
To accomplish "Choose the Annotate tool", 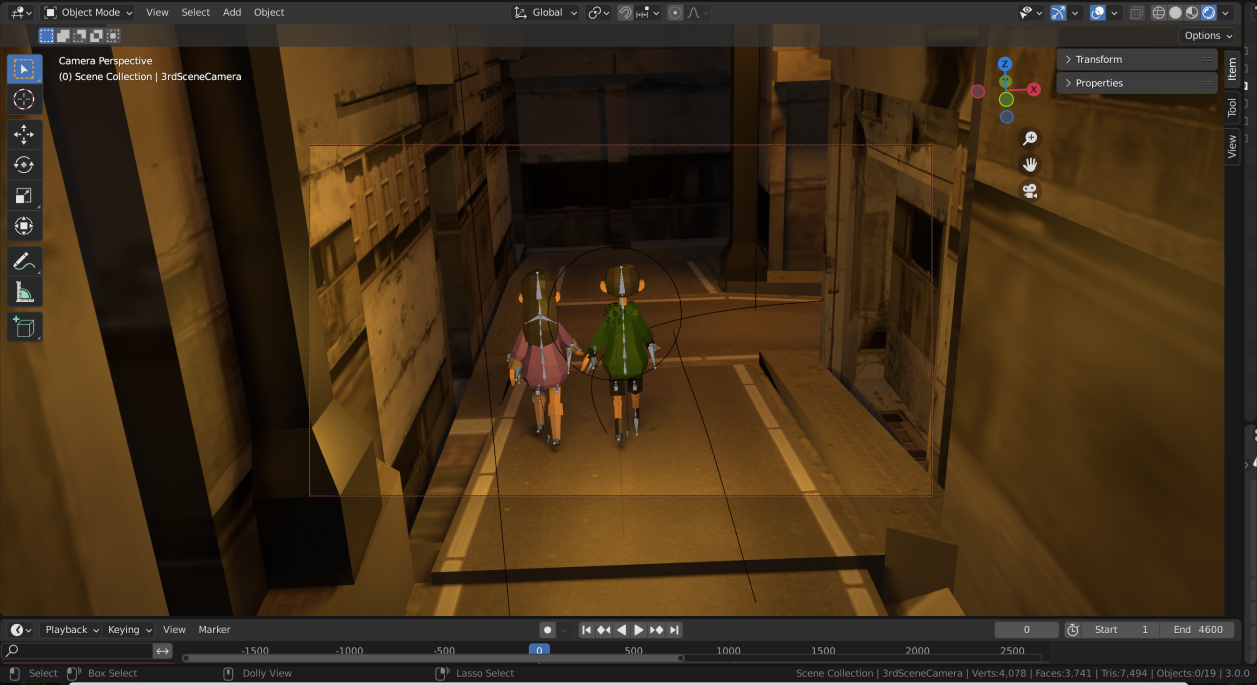I will tap(24, 262).
